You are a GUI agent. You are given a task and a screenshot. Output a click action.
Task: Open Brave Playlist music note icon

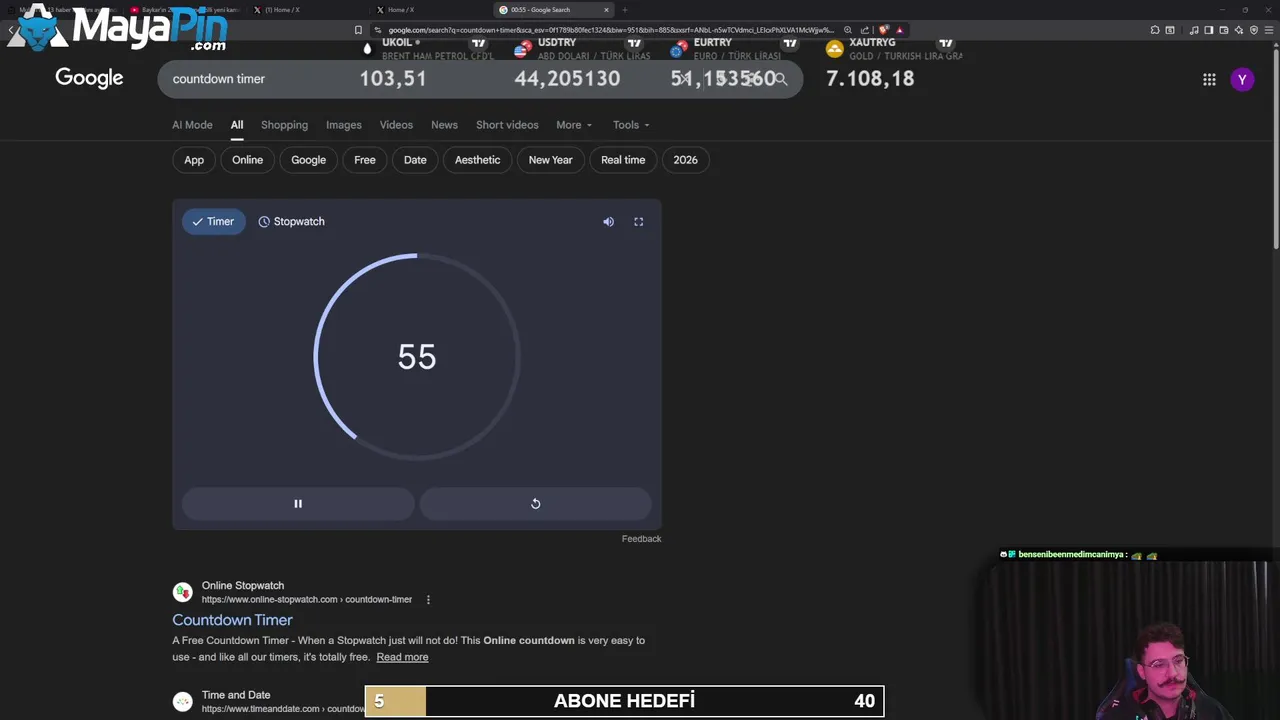(x=1194, y=30)
